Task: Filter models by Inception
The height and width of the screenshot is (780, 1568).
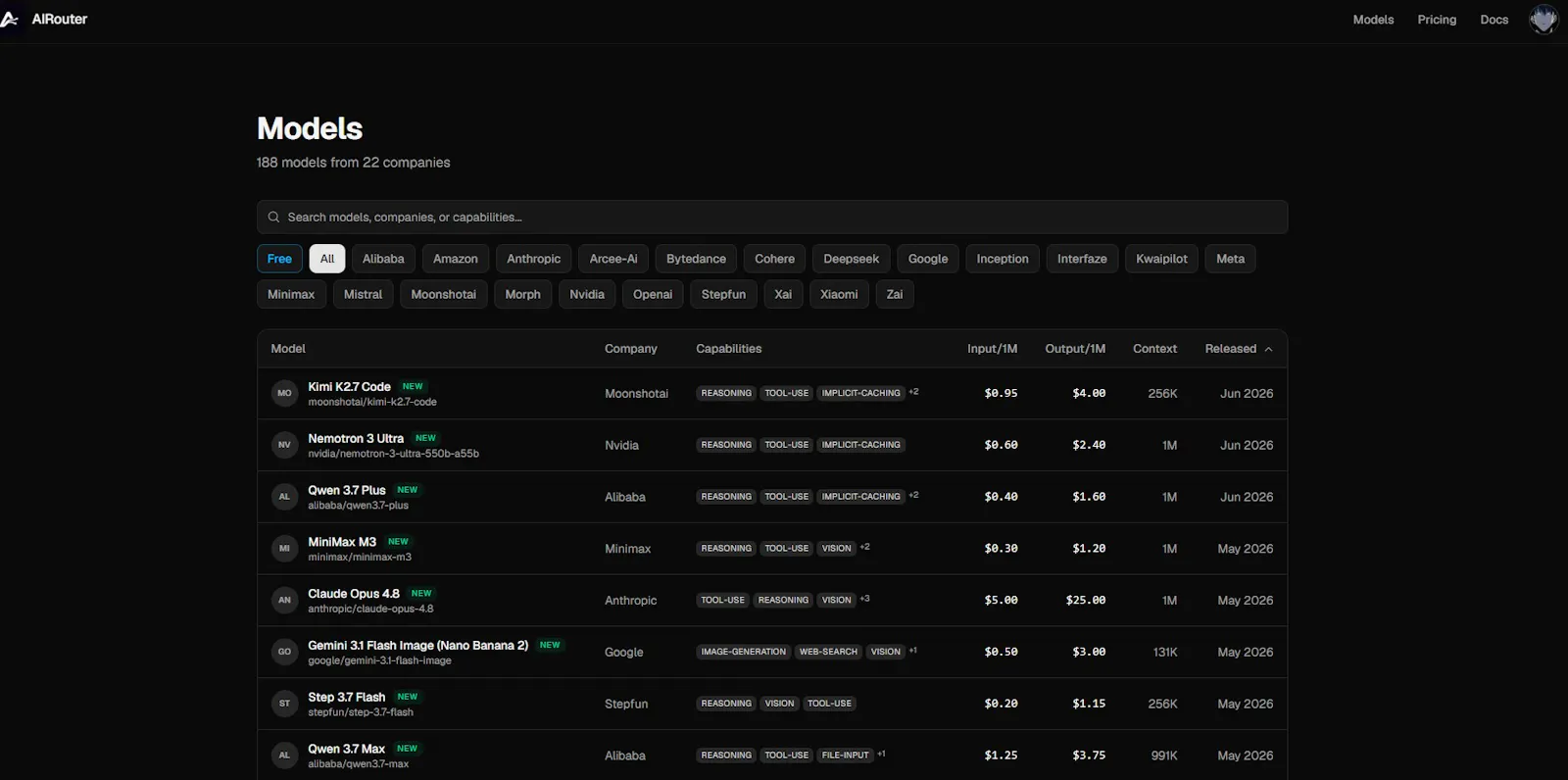Action: point(1003,259)
